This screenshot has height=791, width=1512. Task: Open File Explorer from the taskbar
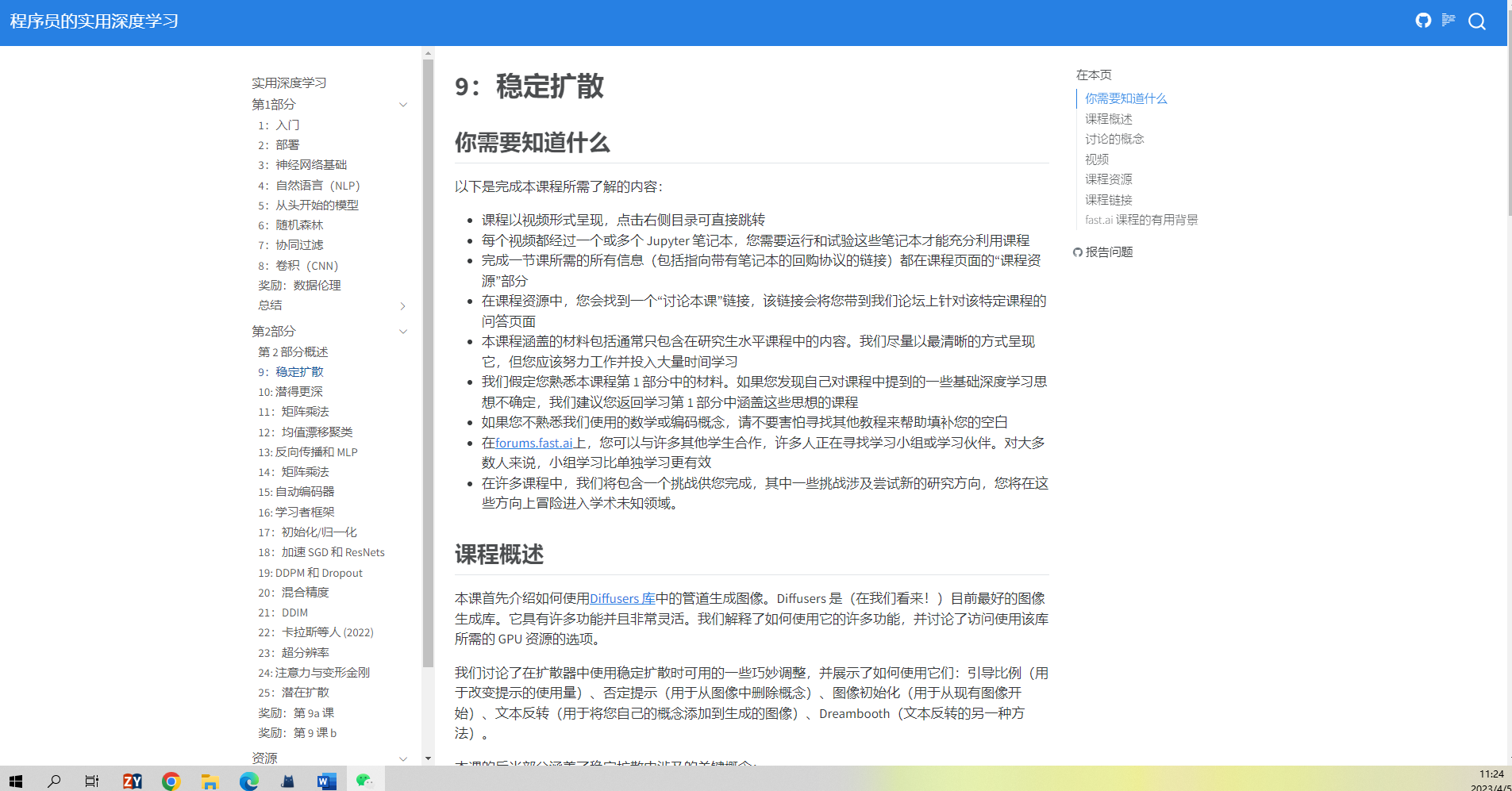click(x=210, y=781)
